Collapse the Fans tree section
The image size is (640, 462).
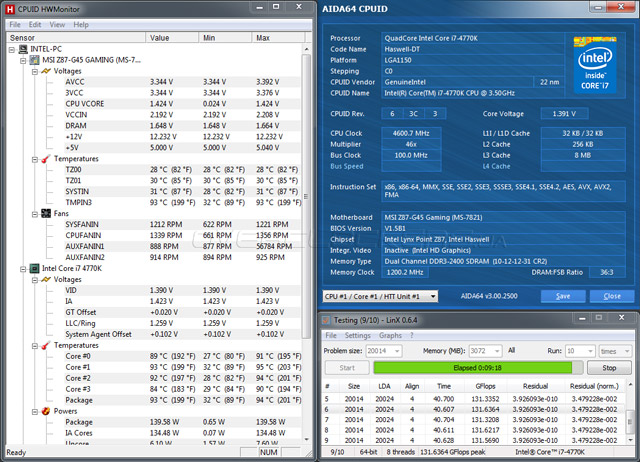(34, 213)
